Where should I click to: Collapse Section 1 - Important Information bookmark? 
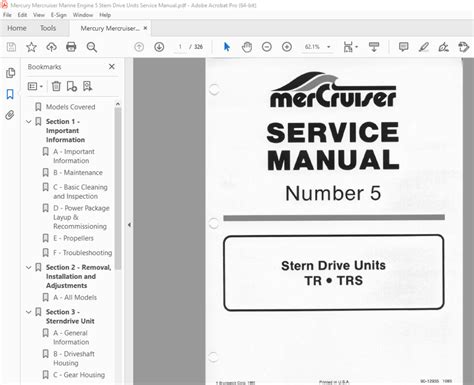pyautogui.click(x=29, y=122)
